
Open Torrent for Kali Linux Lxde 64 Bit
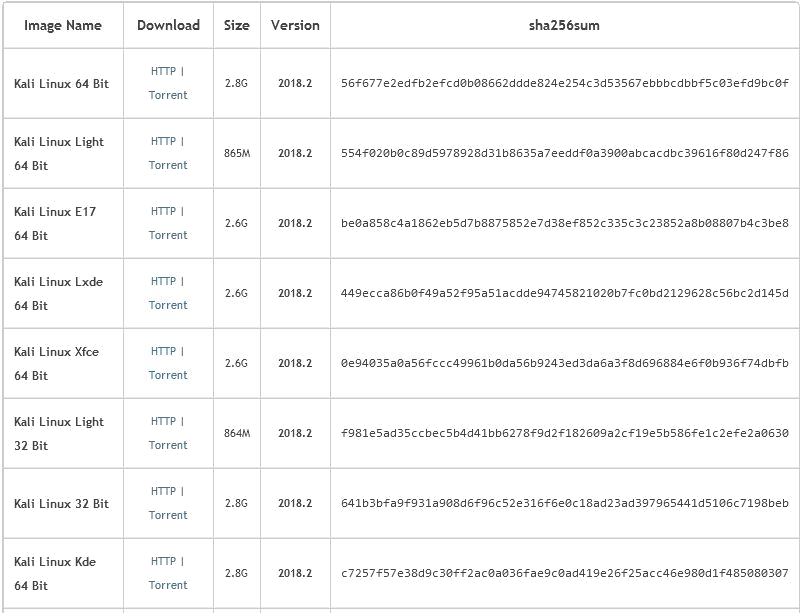(x=168, y=306)
